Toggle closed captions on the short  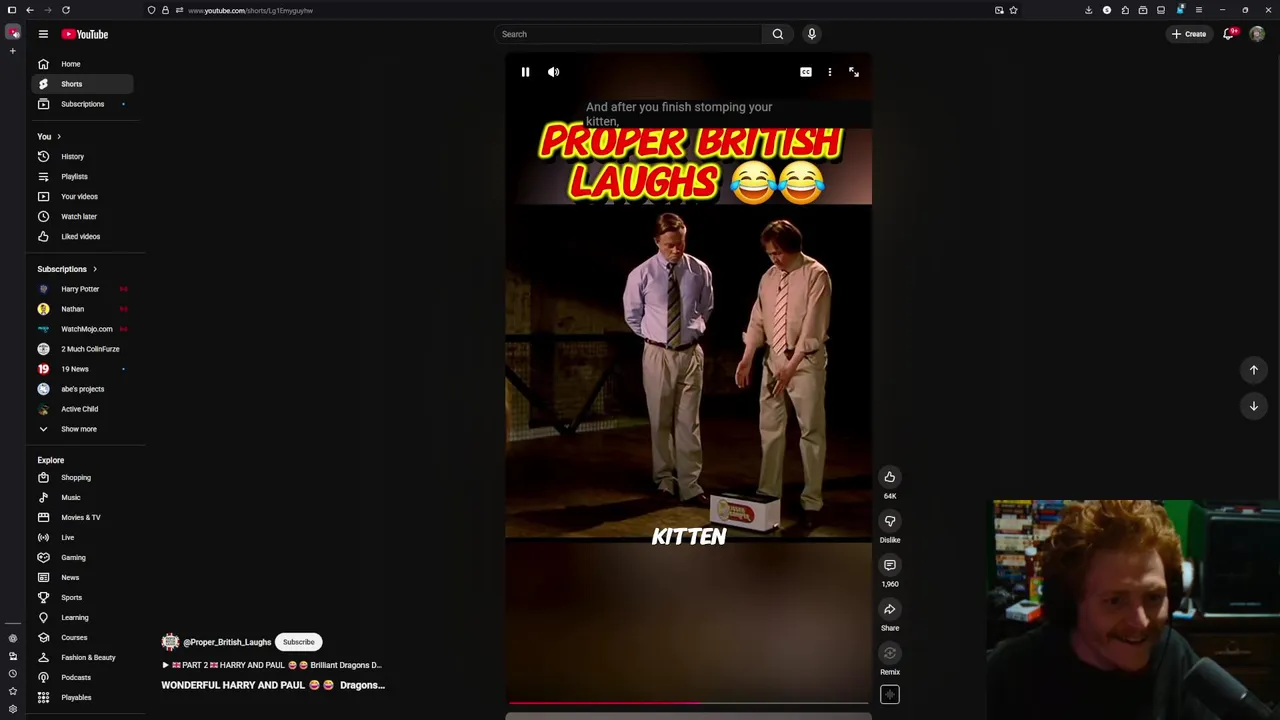(806, 72)
